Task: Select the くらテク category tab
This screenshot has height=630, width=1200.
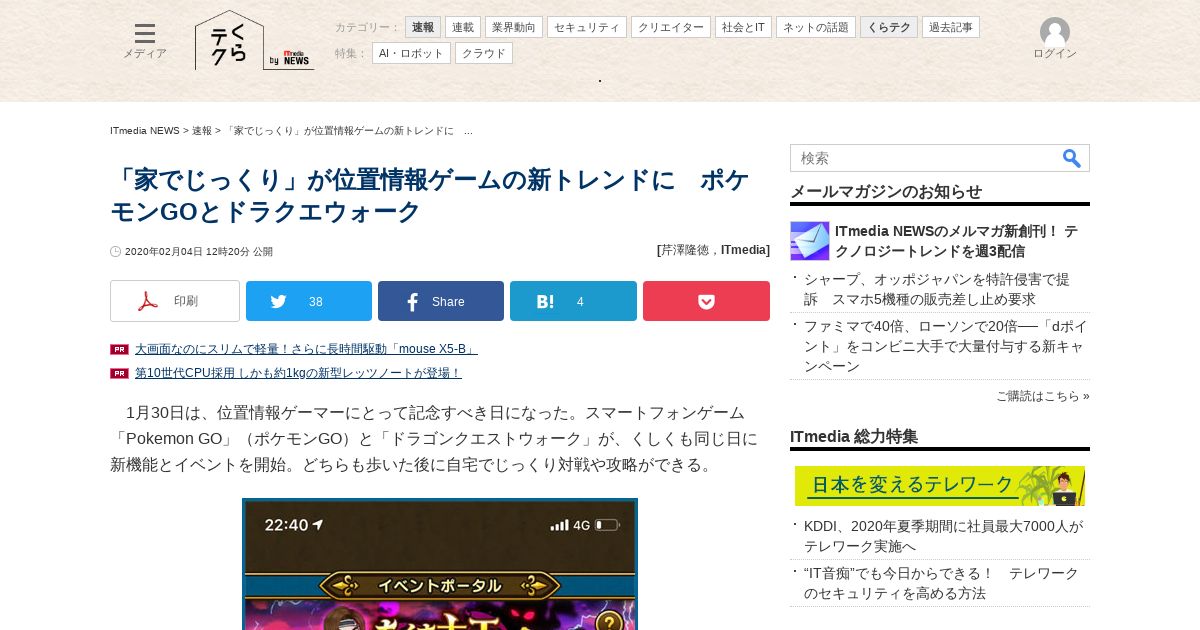Action: pyautogui.click(x=889, y=27)
